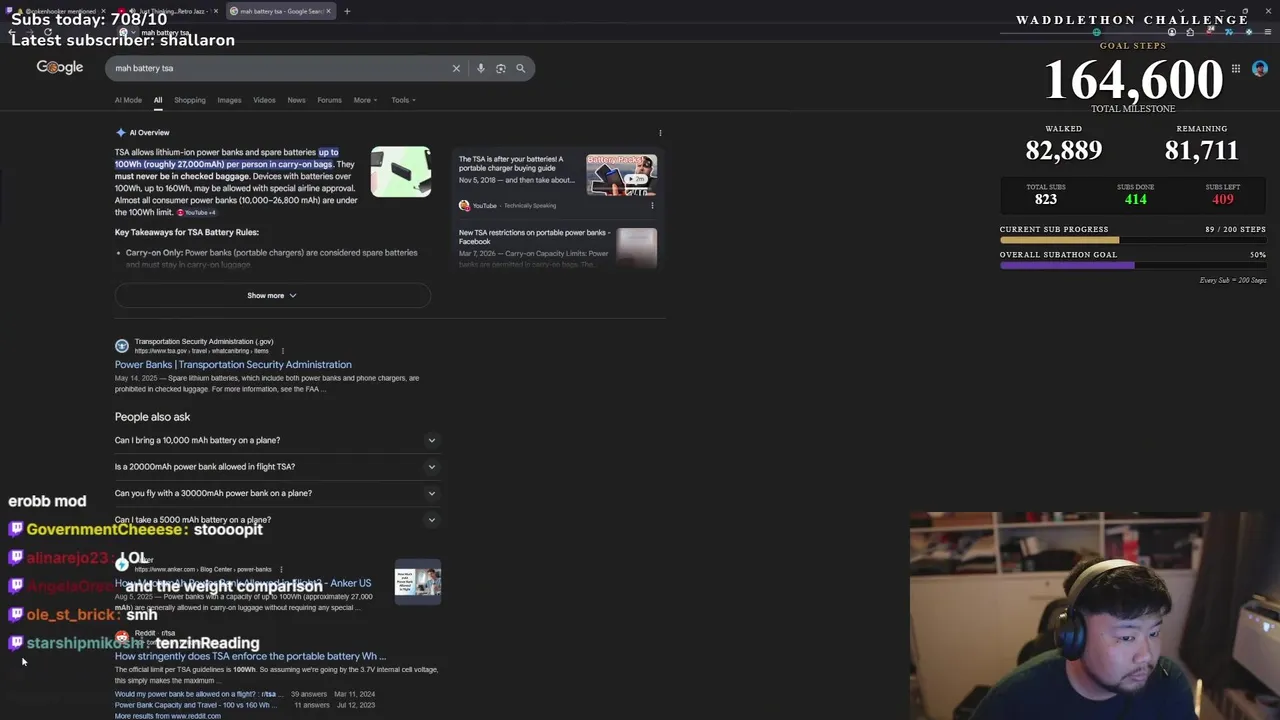
Task: Click the AI Overview sparkle icon
Action: coord(120,132)
